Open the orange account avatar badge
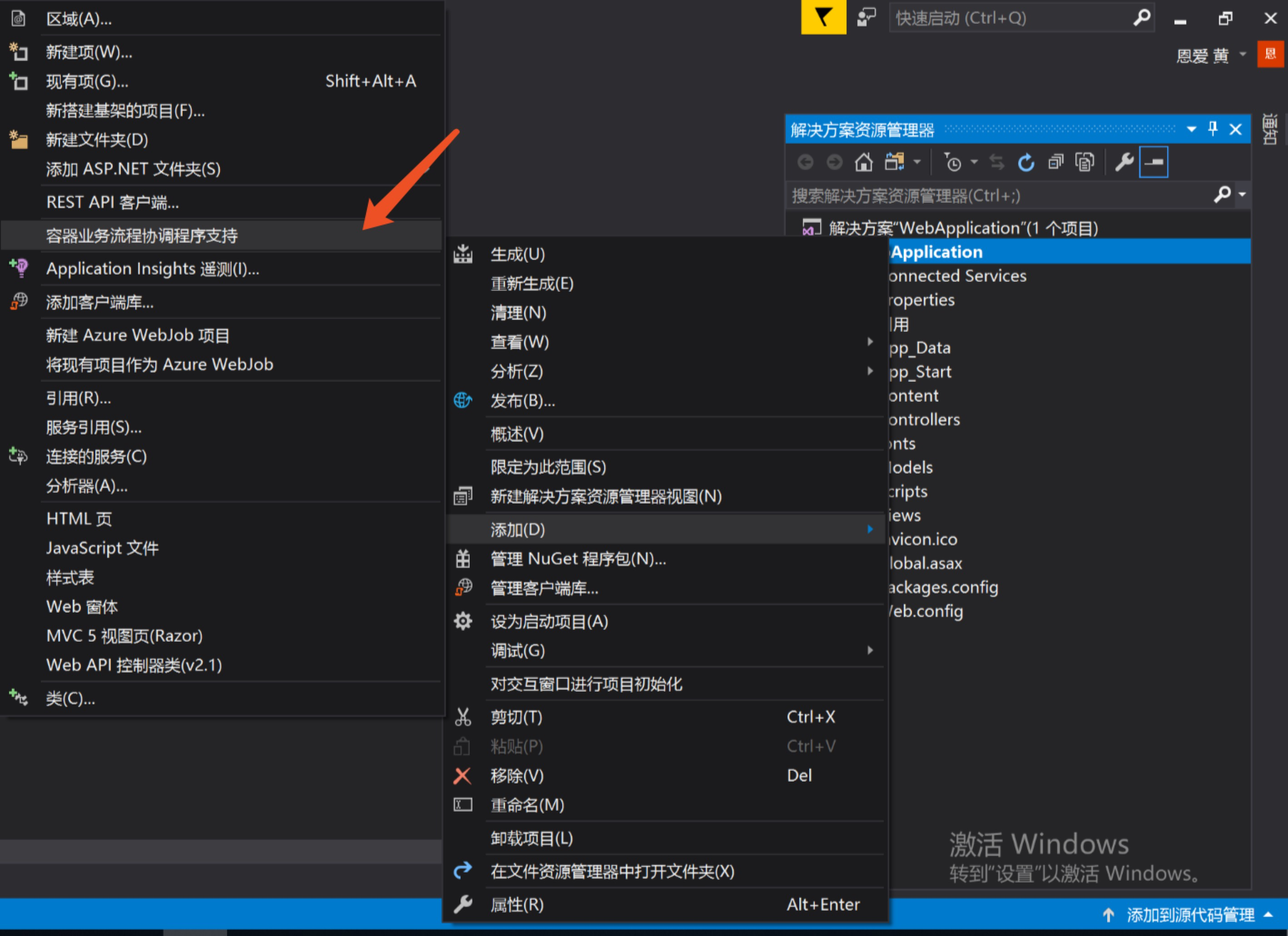 coord(1270,54)
